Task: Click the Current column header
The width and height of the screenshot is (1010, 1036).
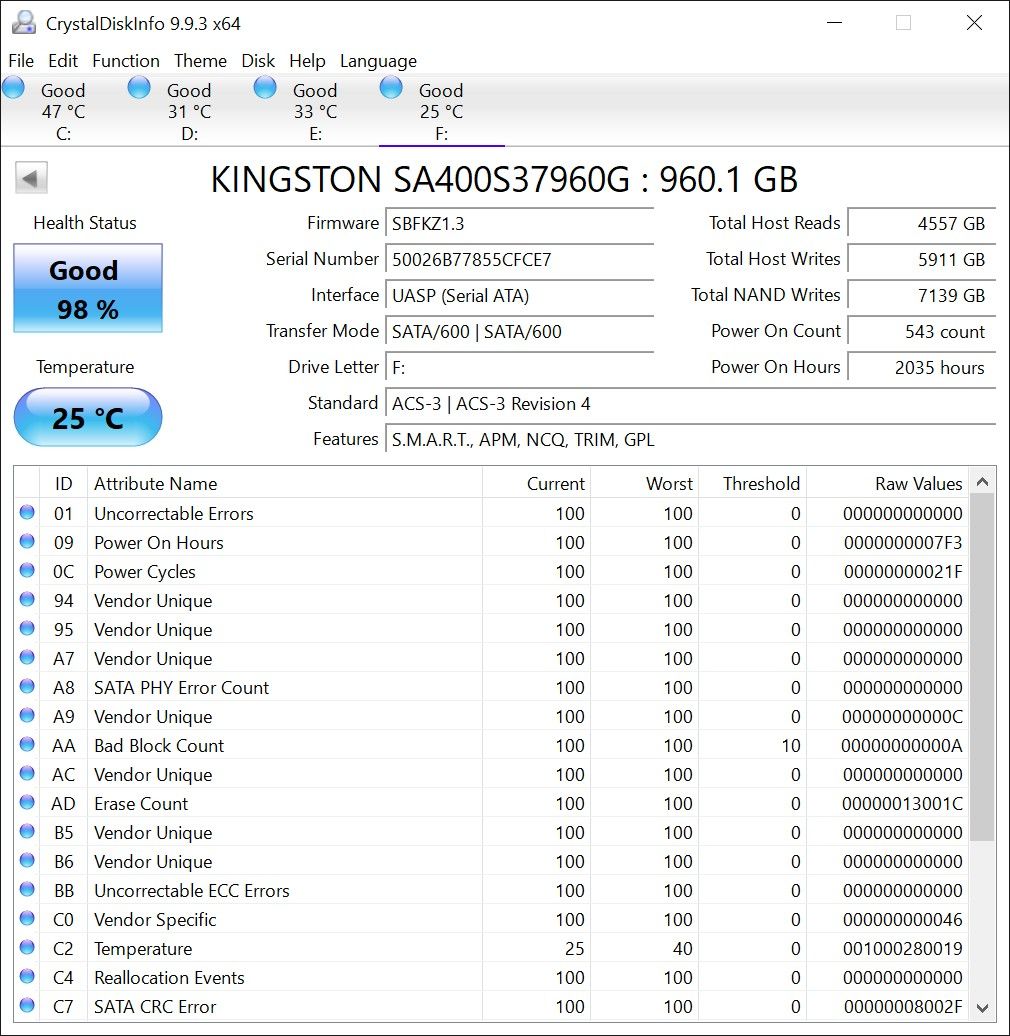Action: pos(536,484)
